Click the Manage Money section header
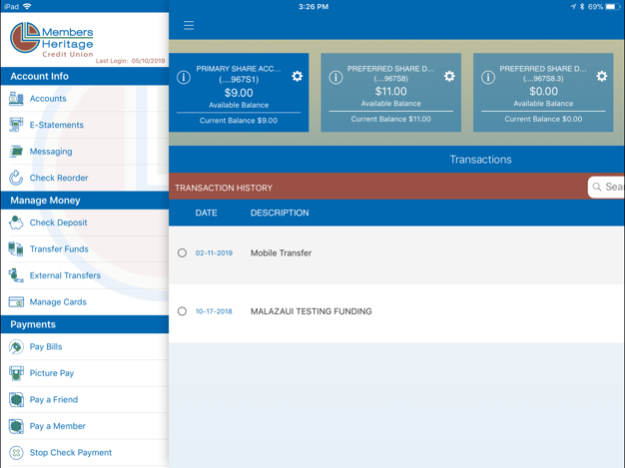The height and width of the screenshot is (468, 625). (85, 200)
